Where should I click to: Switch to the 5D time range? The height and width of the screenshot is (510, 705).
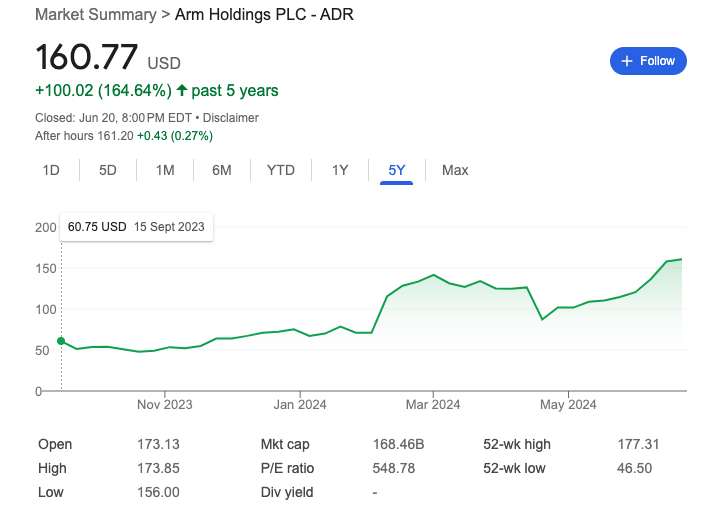pos(108,170)
